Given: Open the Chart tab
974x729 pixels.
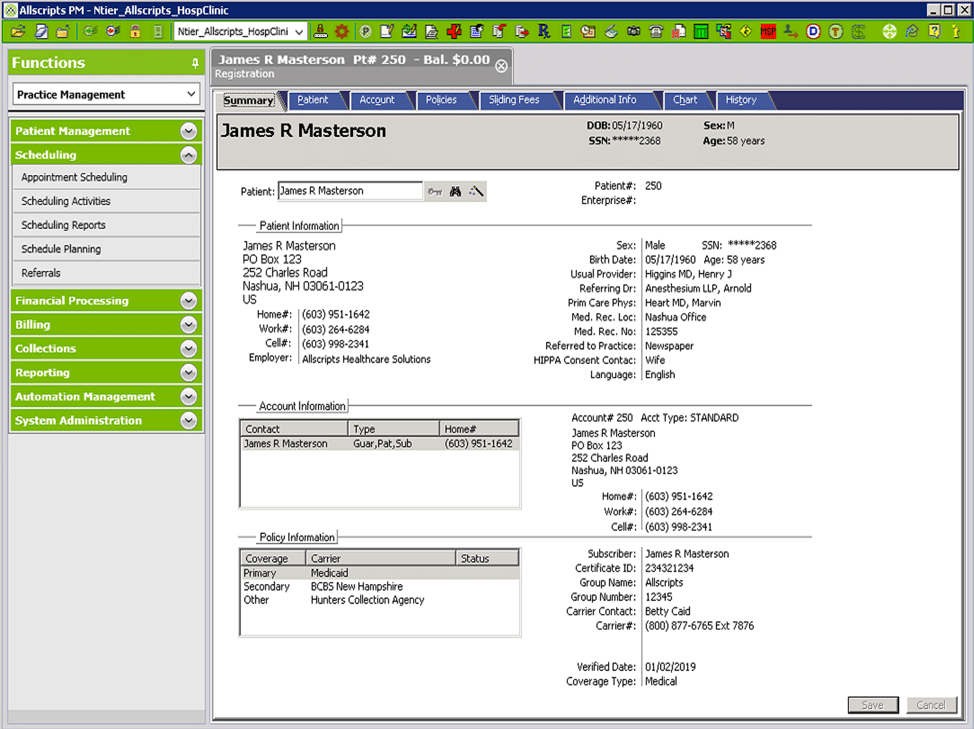Looking at the screenshot, I should [x=687, y=100].
